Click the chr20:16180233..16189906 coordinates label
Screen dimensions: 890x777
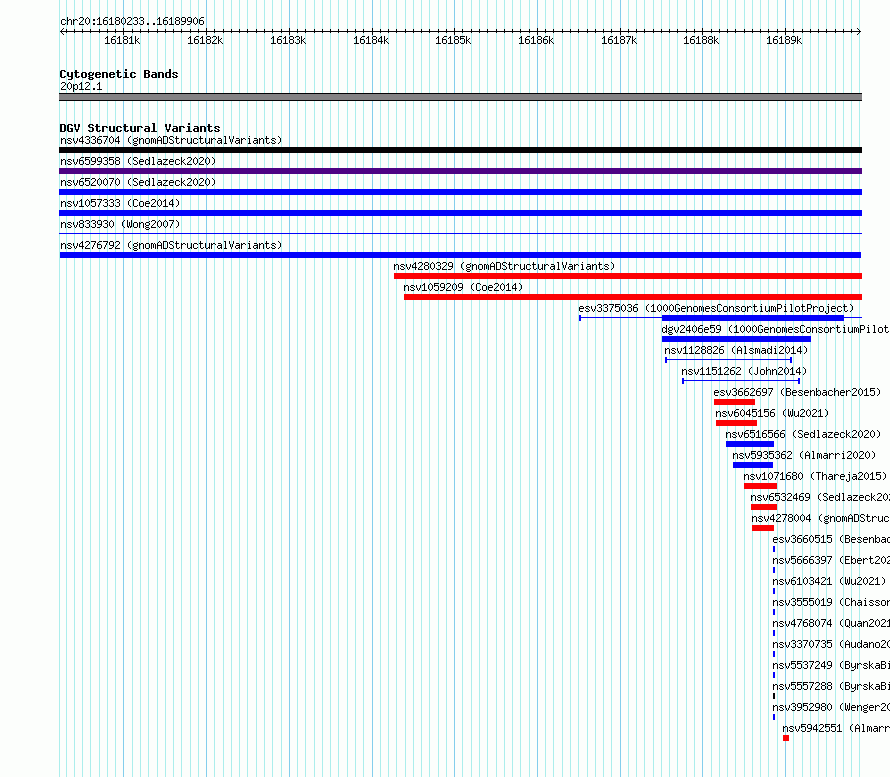(132, 21)
